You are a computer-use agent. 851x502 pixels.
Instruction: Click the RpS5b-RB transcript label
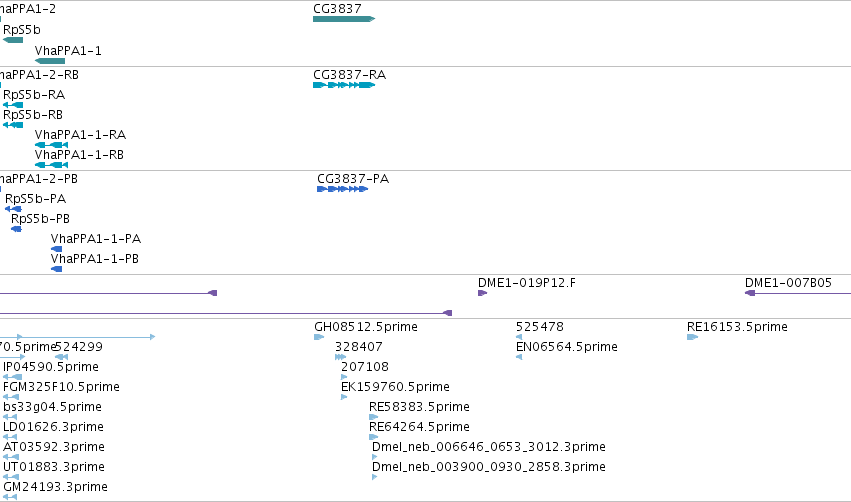point(33,115)
